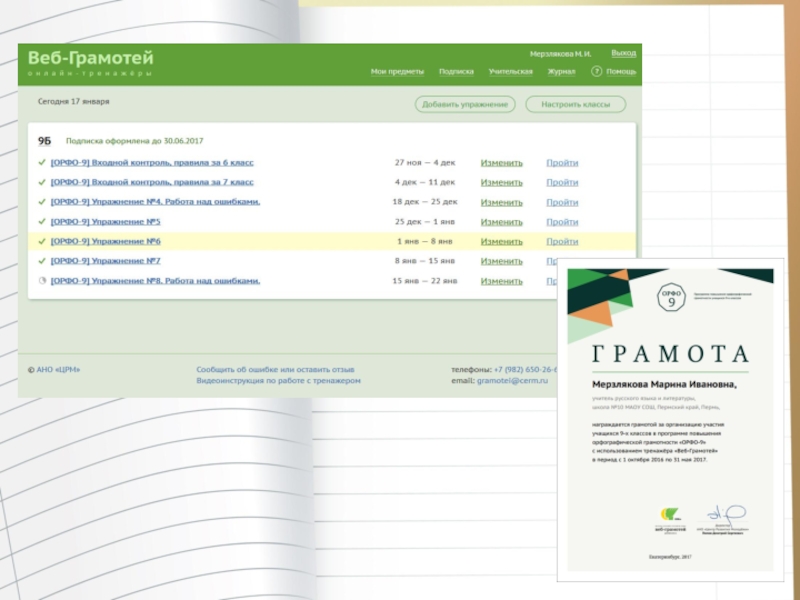Open the Упражнение №7 link
This screenshot has height=600, width=800.
point(106,261)
